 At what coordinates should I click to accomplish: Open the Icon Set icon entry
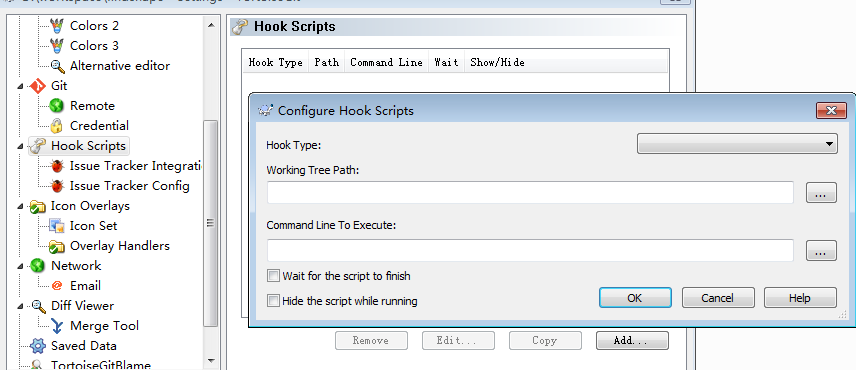click(56, 226)
